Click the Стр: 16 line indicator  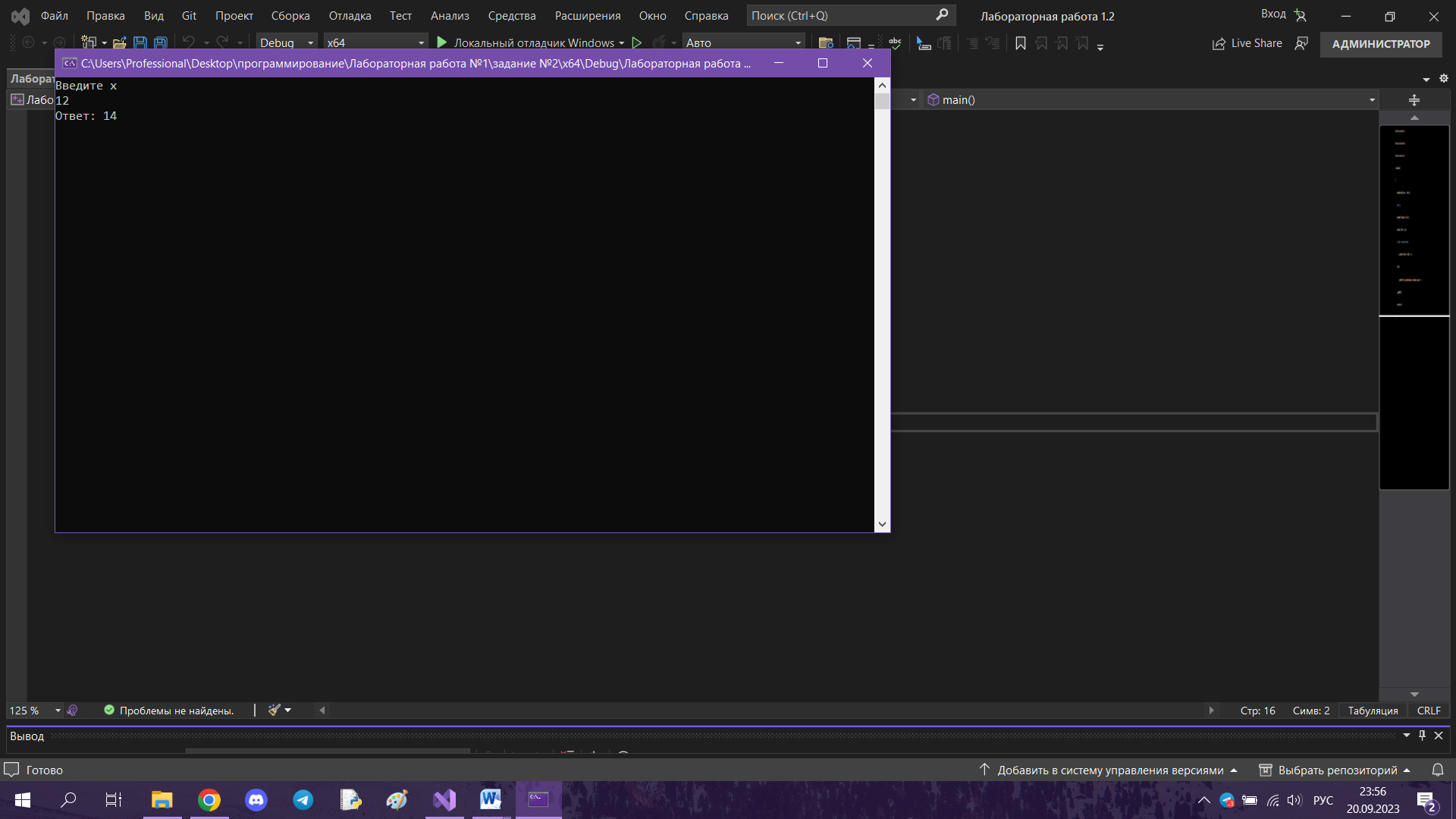pyautogui.click(x=1257, y=711)
